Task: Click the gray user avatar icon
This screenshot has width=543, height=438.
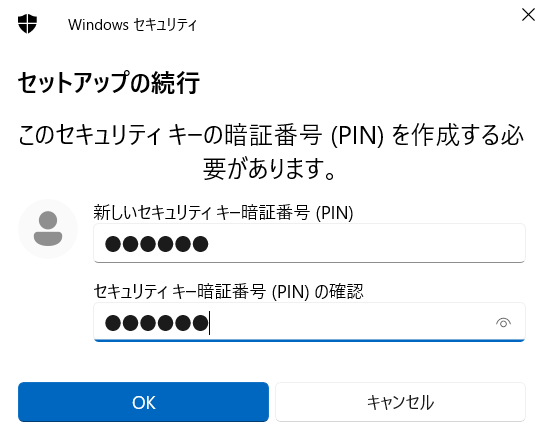Action: point(48,229)
